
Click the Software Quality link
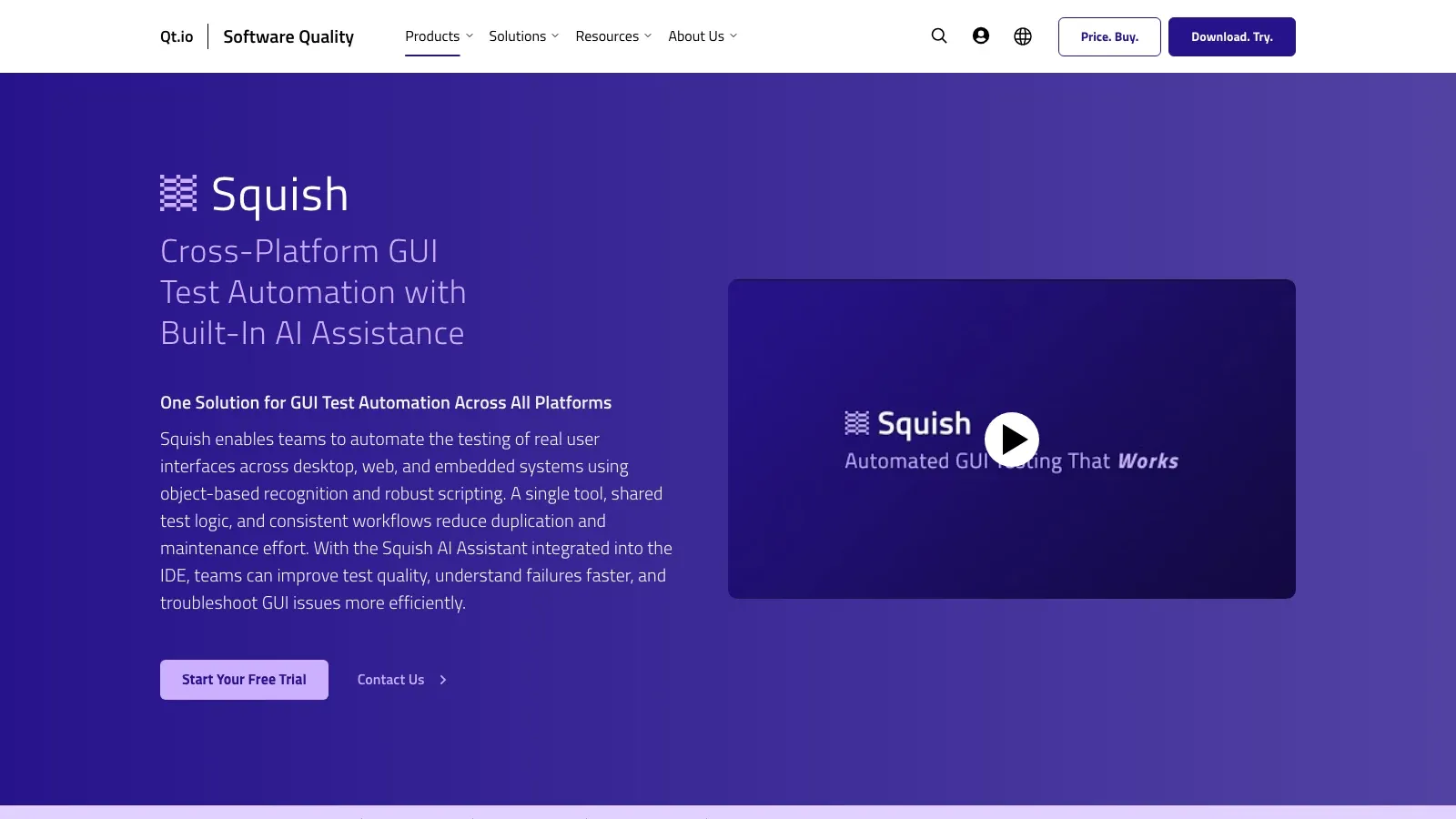pyautogui.click(x=288, y=36)
